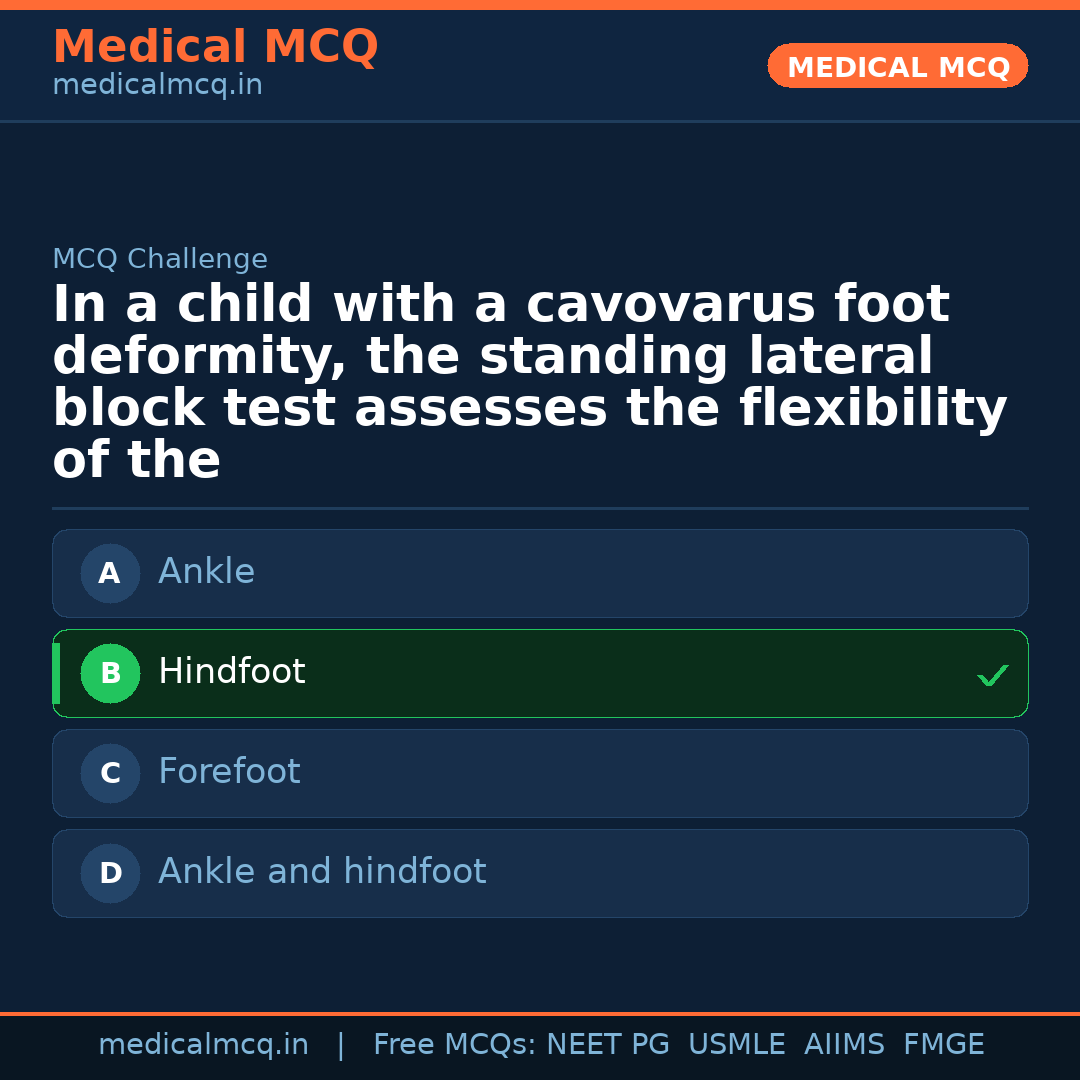Viewport: 1080px width, 1080px height.
Task: Click the green checkmark on Hindfoot
Action: tap(992, 676)
